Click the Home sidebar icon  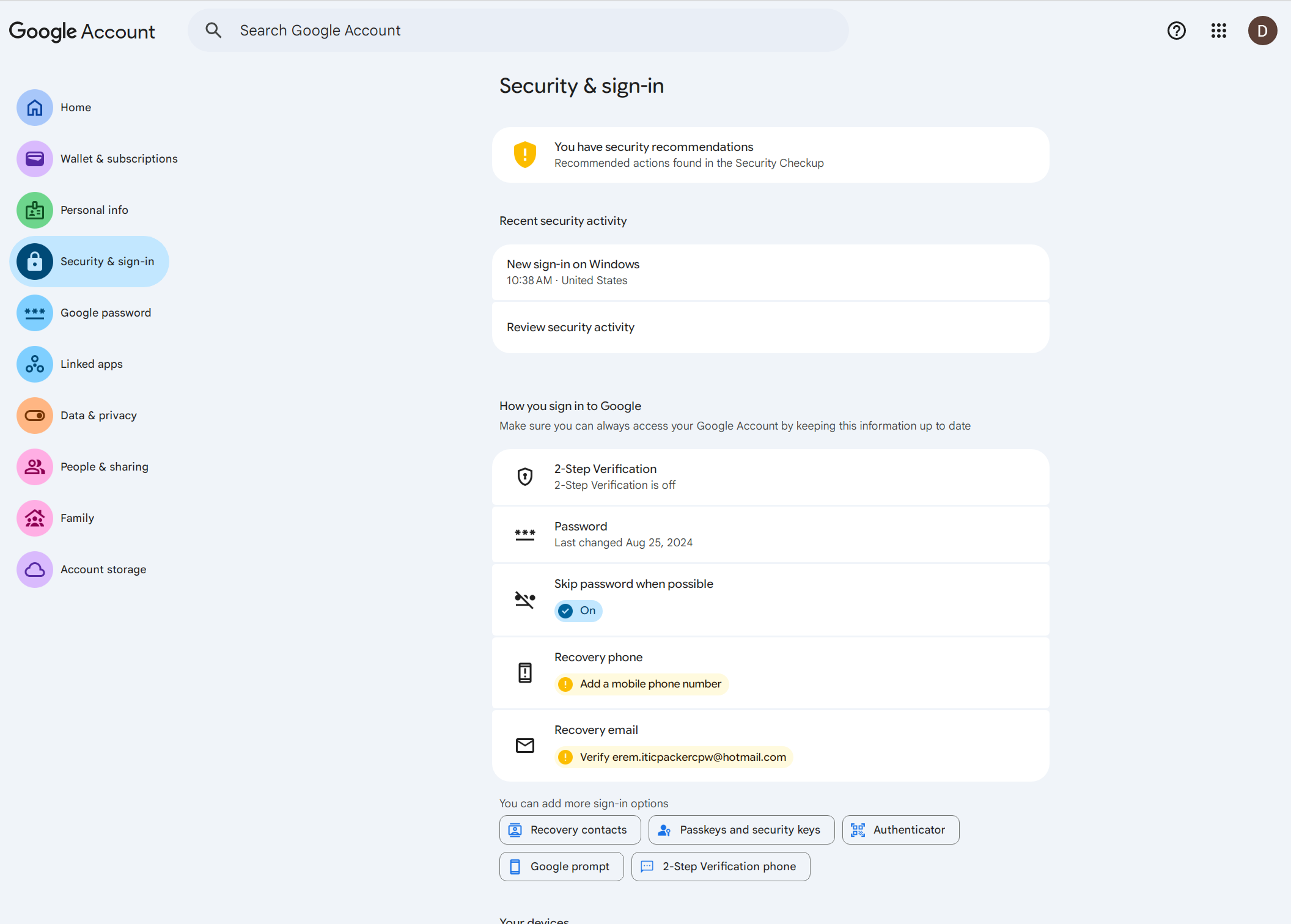(x=35, y=108)
